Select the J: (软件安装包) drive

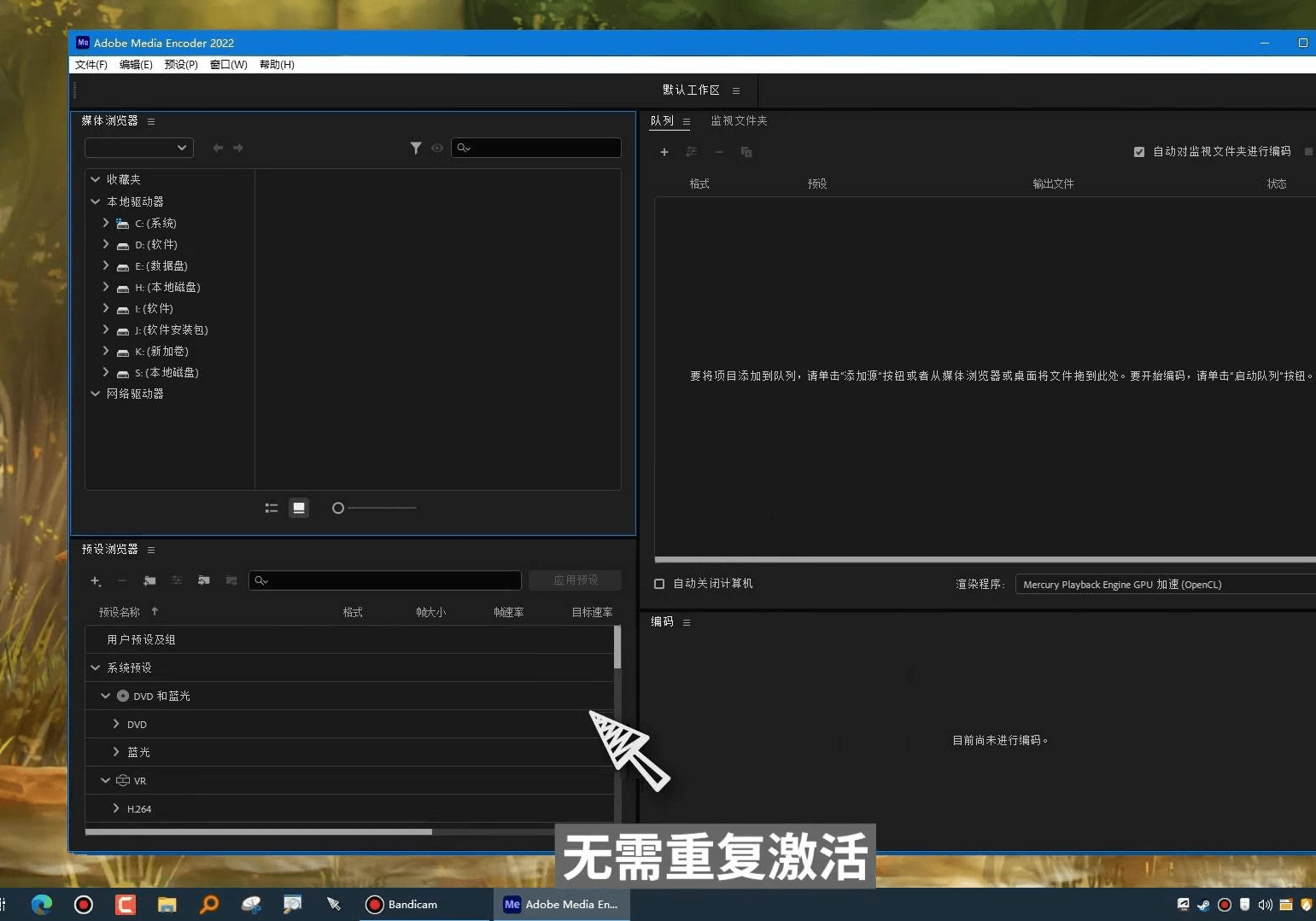coord(171,329)
